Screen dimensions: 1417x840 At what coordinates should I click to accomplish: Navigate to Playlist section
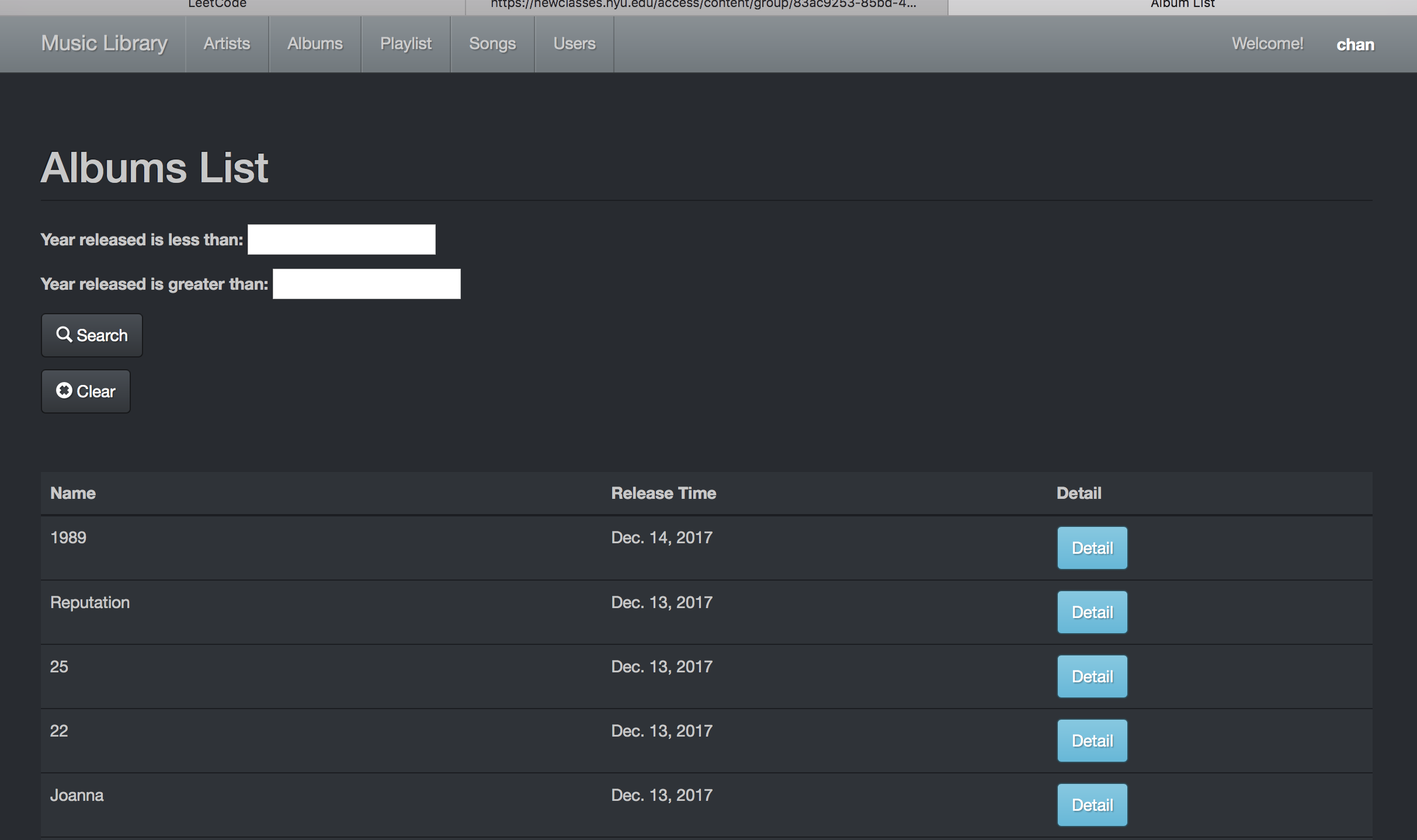(x=405, y=44)
